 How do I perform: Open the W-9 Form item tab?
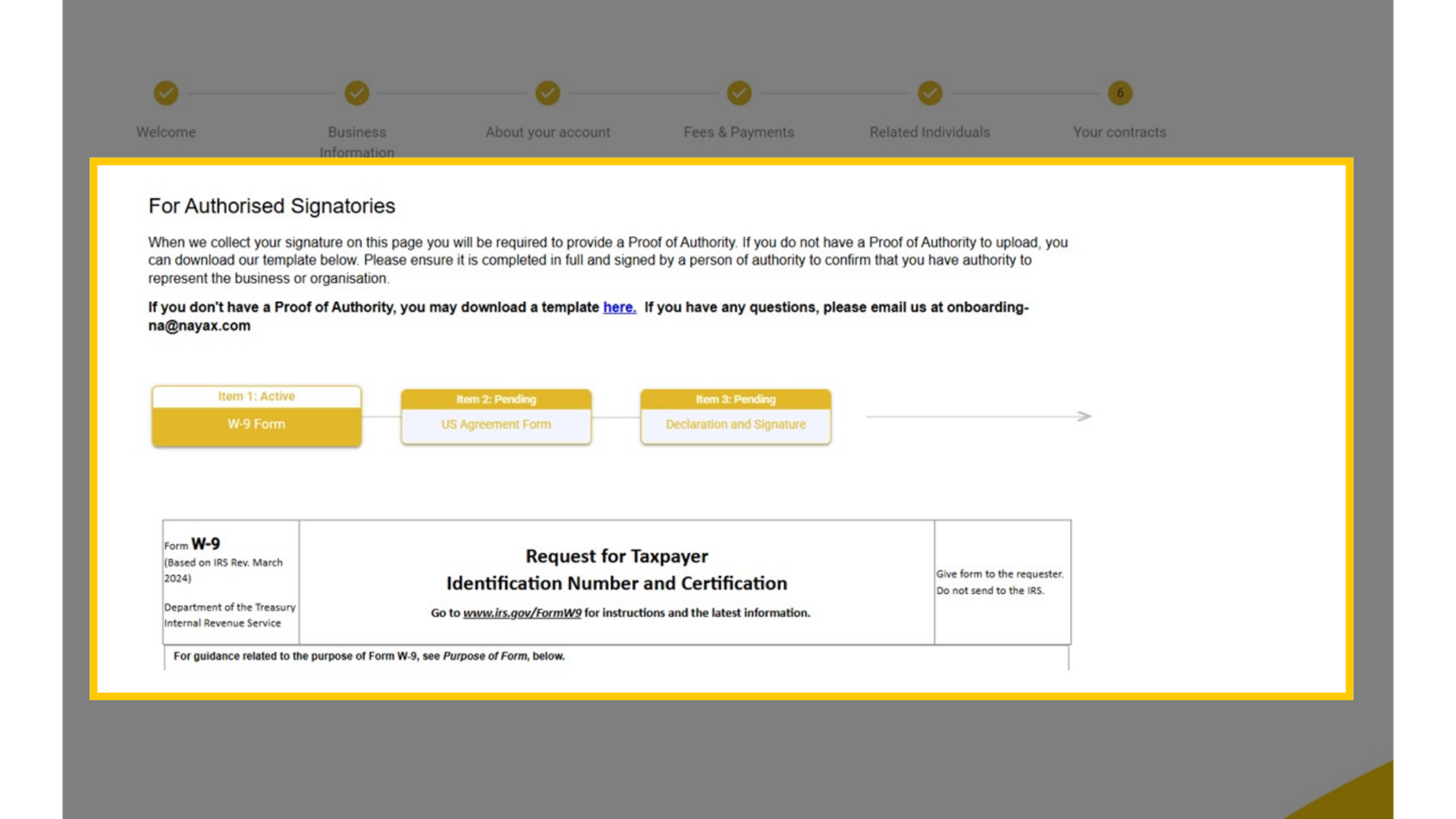[257, 417]
